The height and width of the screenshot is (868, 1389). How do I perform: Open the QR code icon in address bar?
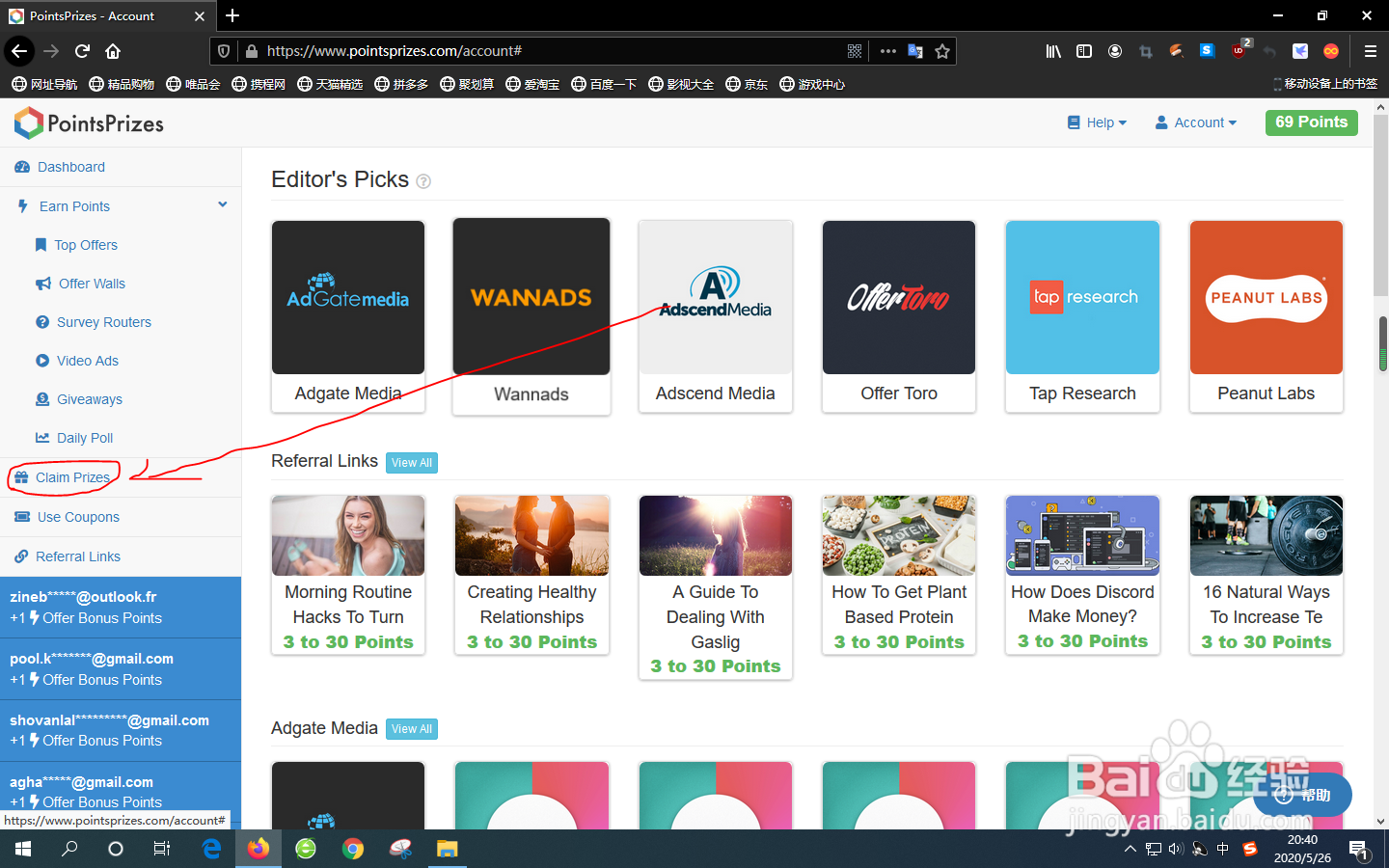click(x=855, y=51)
